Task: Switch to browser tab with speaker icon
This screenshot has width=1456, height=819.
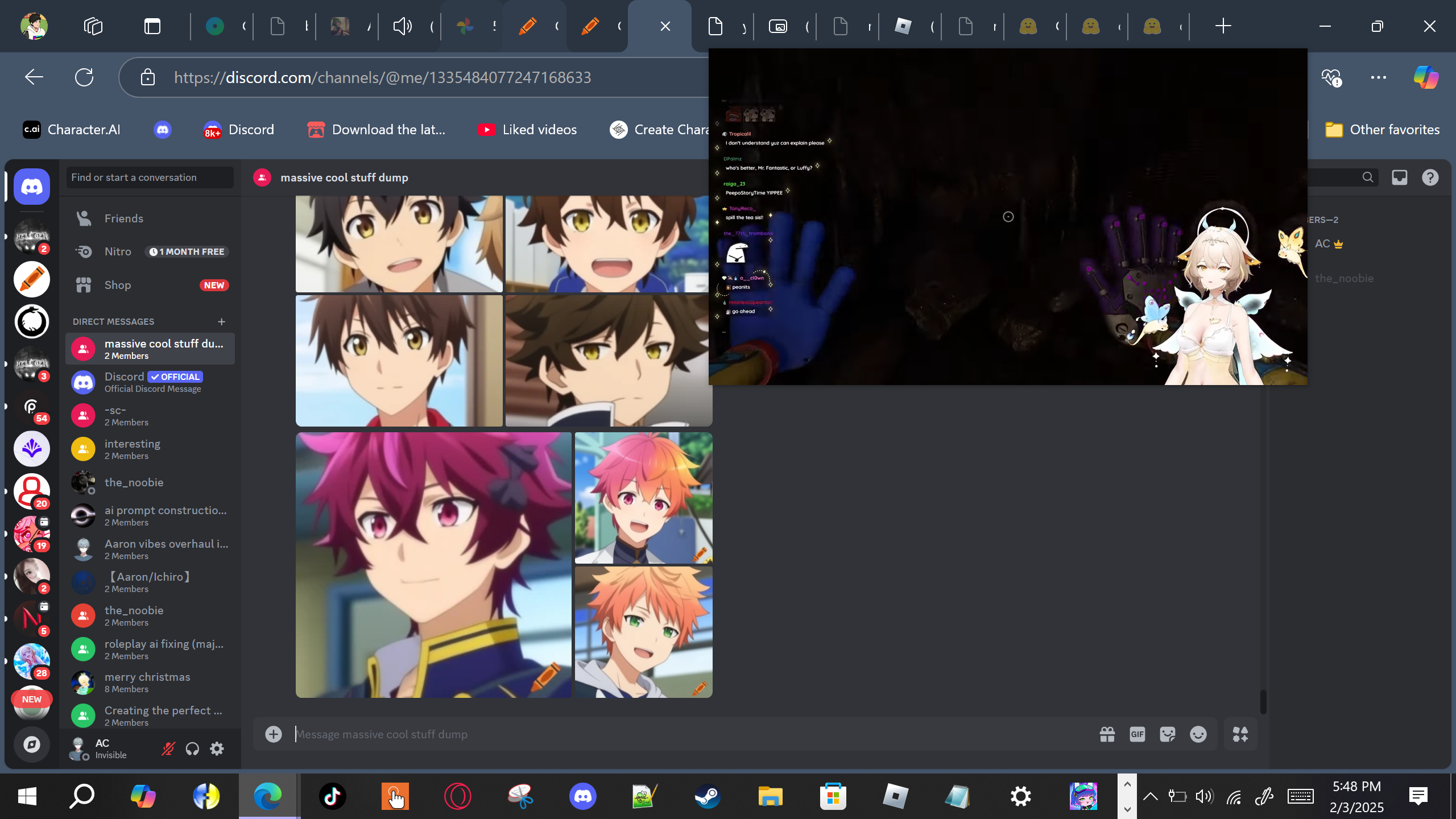Action: coord(411,26)
